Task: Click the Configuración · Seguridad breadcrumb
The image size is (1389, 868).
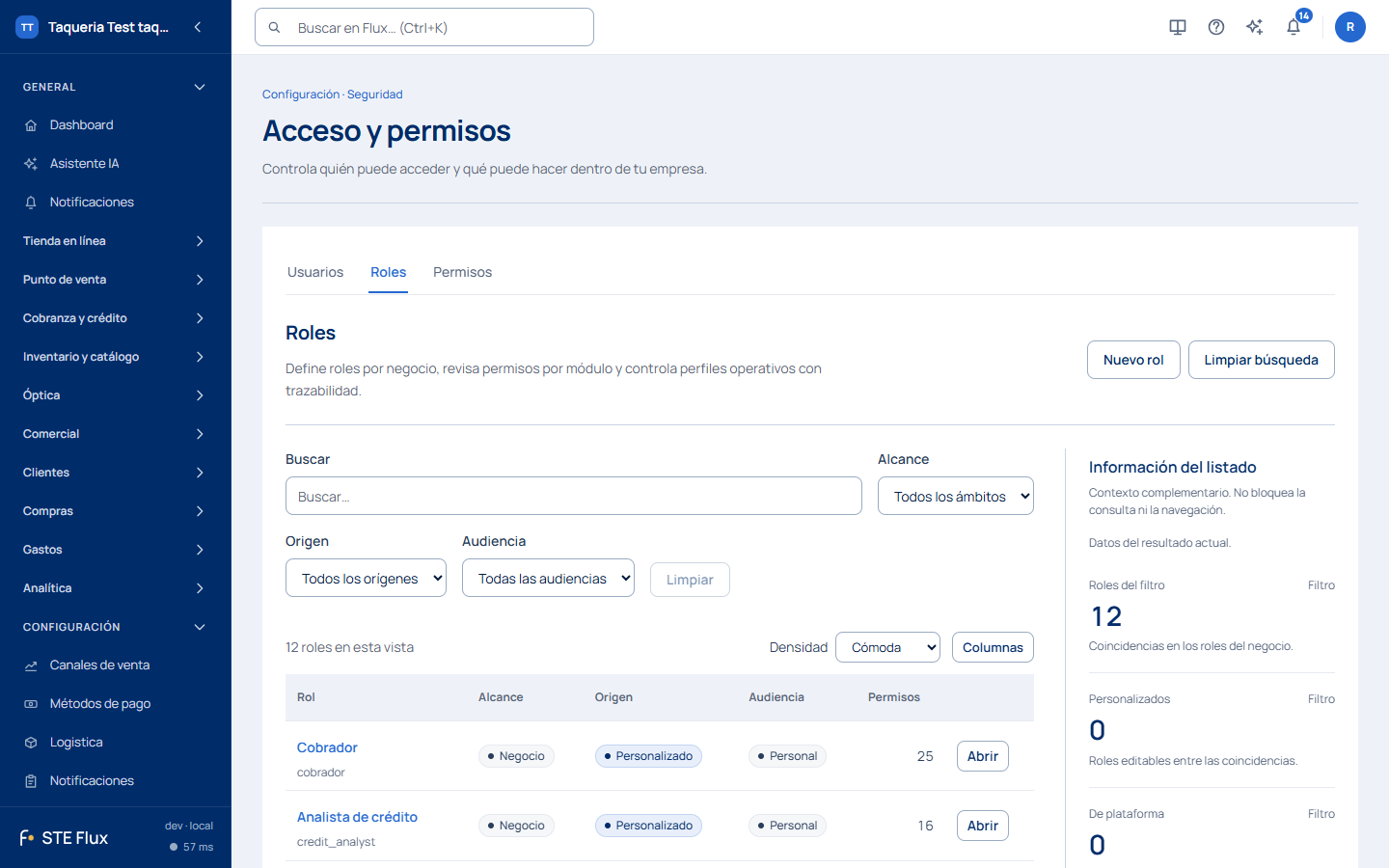Action: tap(333, 95)
